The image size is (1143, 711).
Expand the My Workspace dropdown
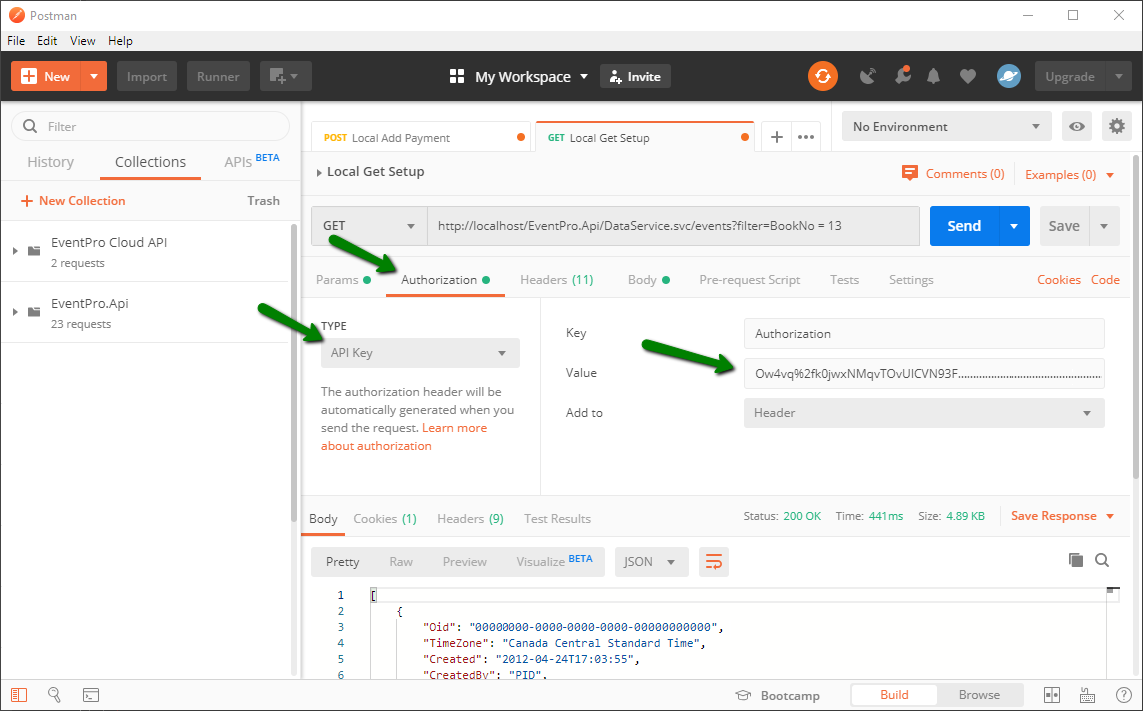point(584,77)
